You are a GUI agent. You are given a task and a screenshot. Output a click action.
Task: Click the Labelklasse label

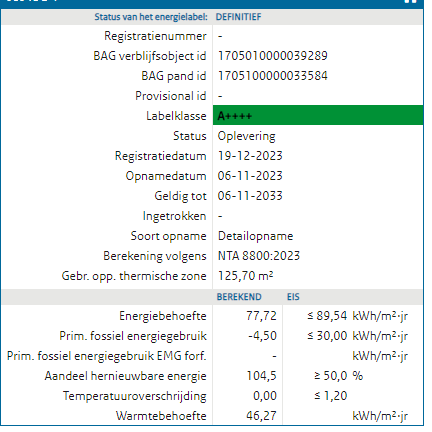click(x=176, y=116)
